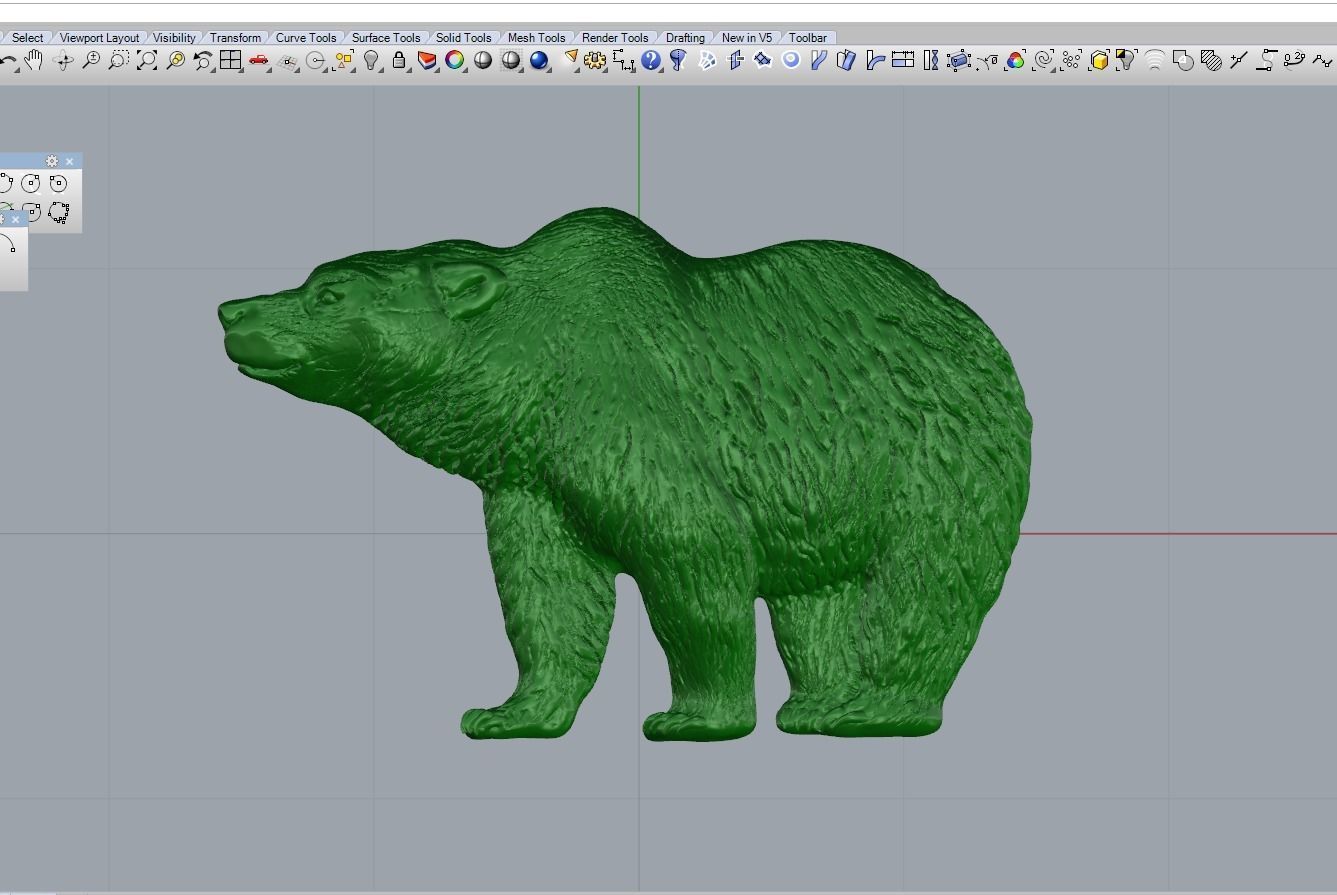1337x895 pixels.
Task: Open the gear Options icon
Action: tap(595, 61)
